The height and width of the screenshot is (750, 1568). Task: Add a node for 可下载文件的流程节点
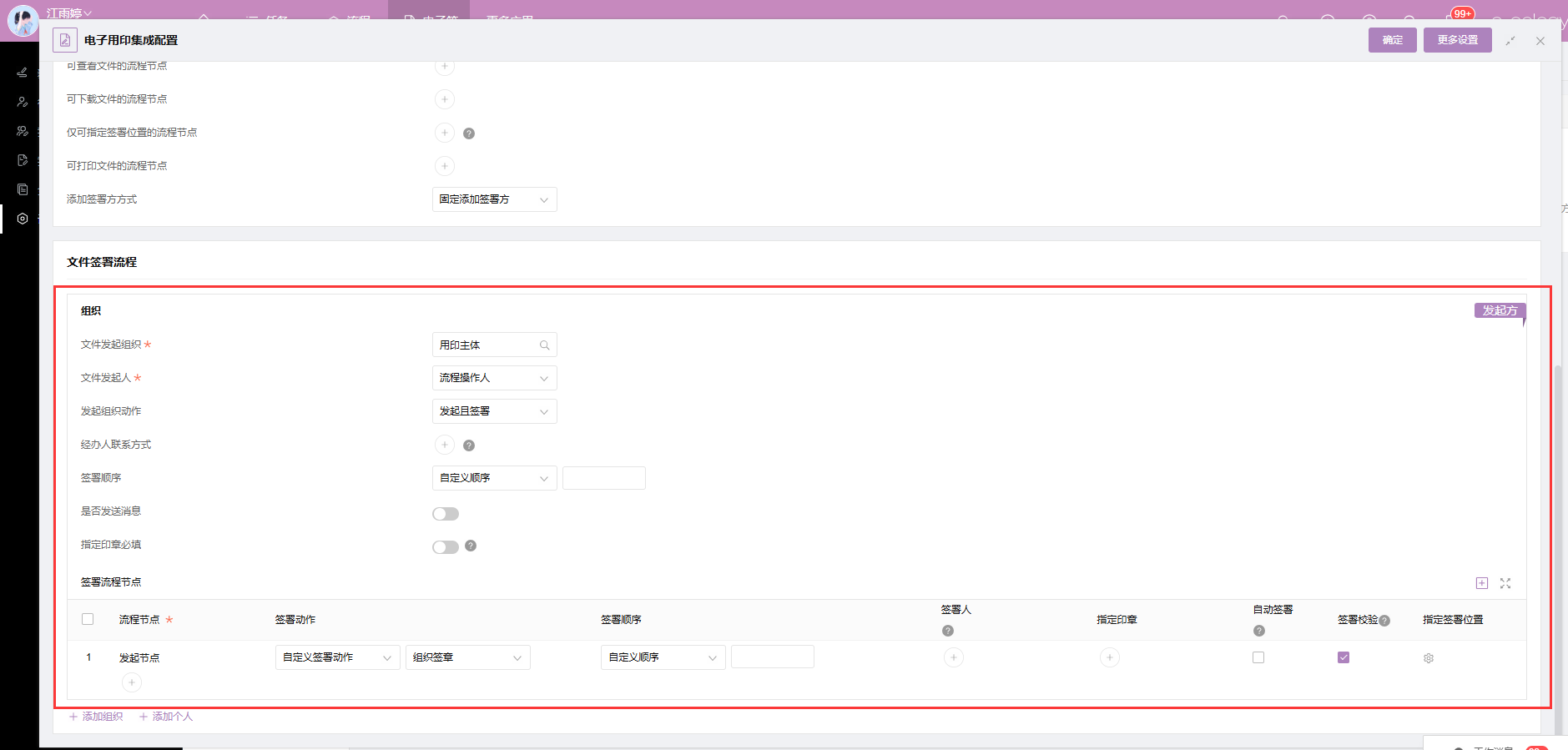tap(445, 99)
